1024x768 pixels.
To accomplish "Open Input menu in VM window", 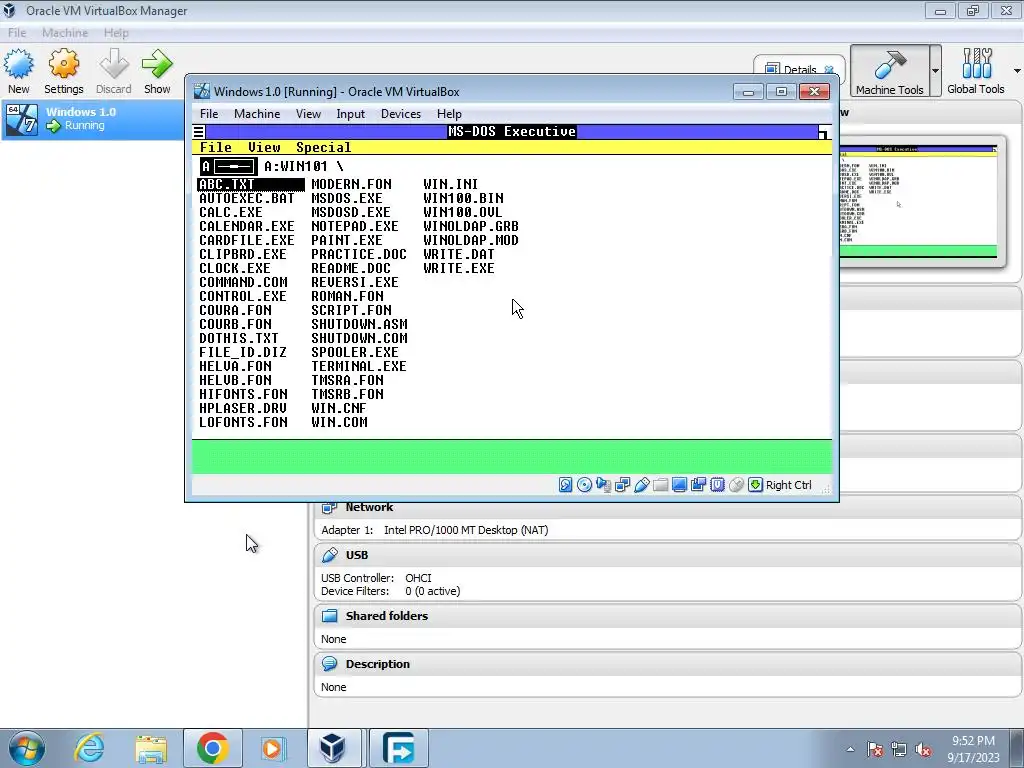I will [x=350, y=114].
